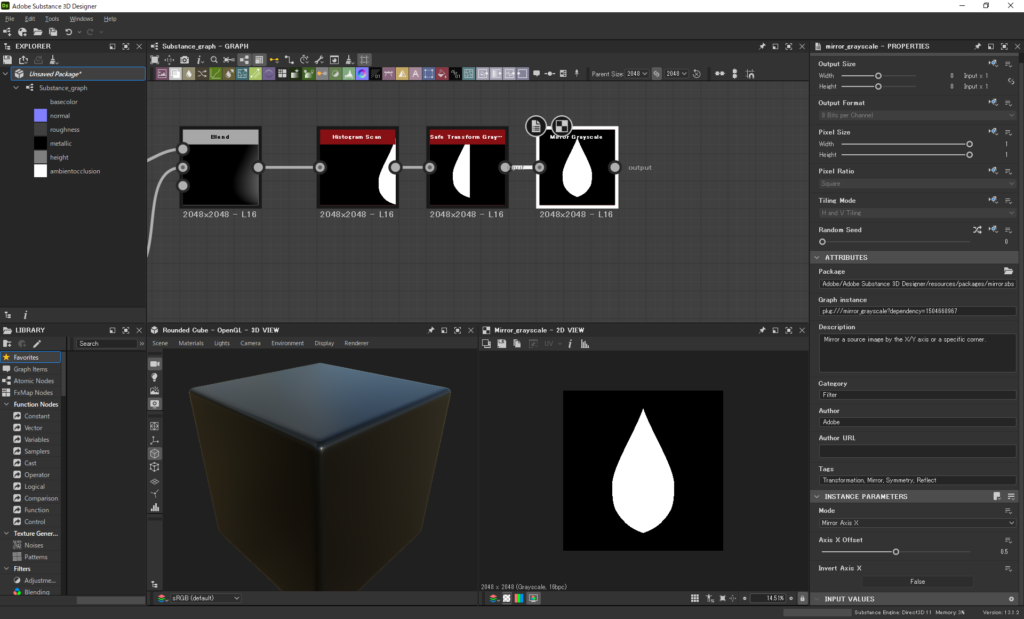The image size is (1024, 619).
Task: Click the info 'i' icon in 2D View toolbar
Action: 570,343
